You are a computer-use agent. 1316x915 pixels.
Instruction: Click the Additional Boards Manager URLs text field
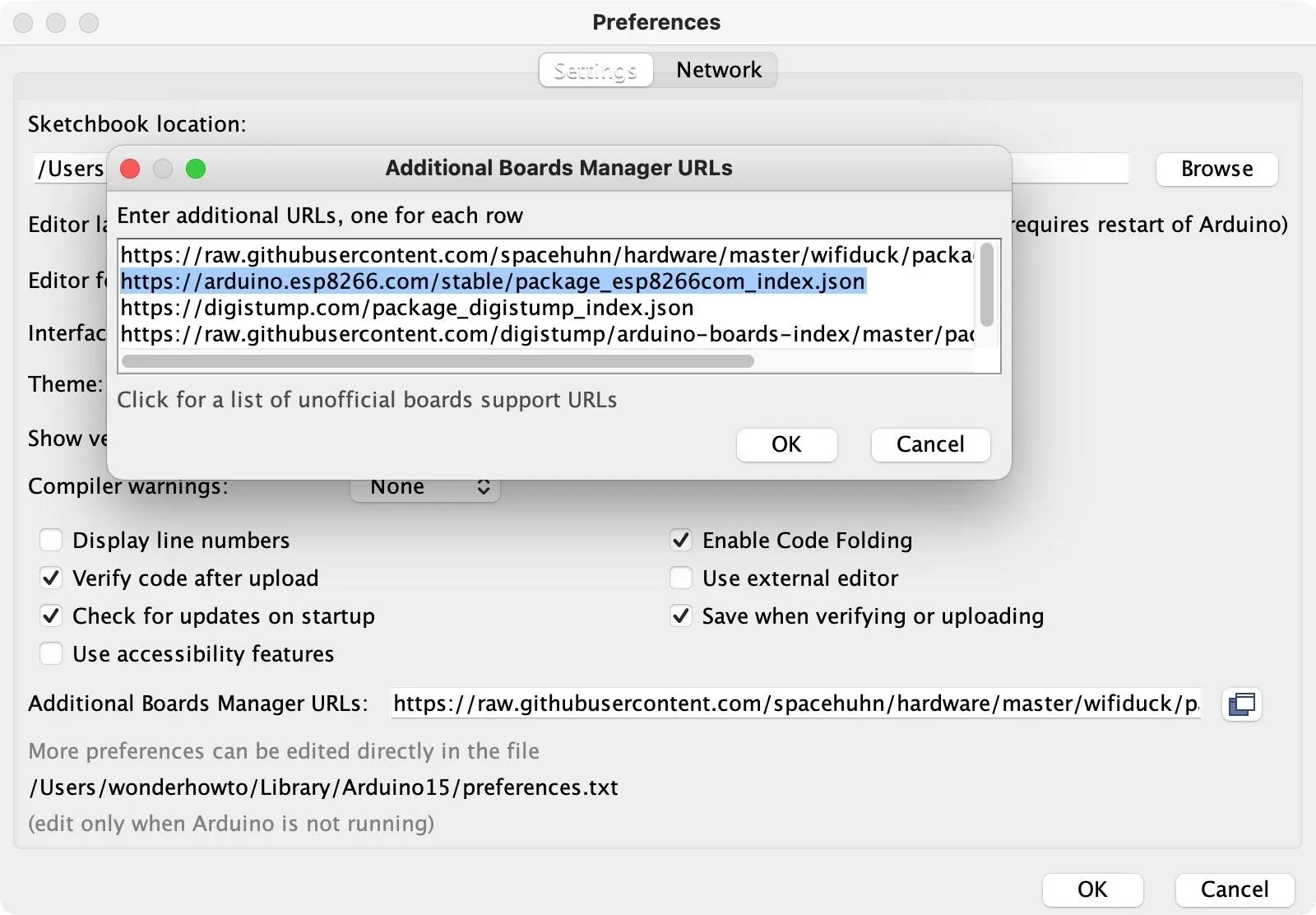click(x=795, y=704)
